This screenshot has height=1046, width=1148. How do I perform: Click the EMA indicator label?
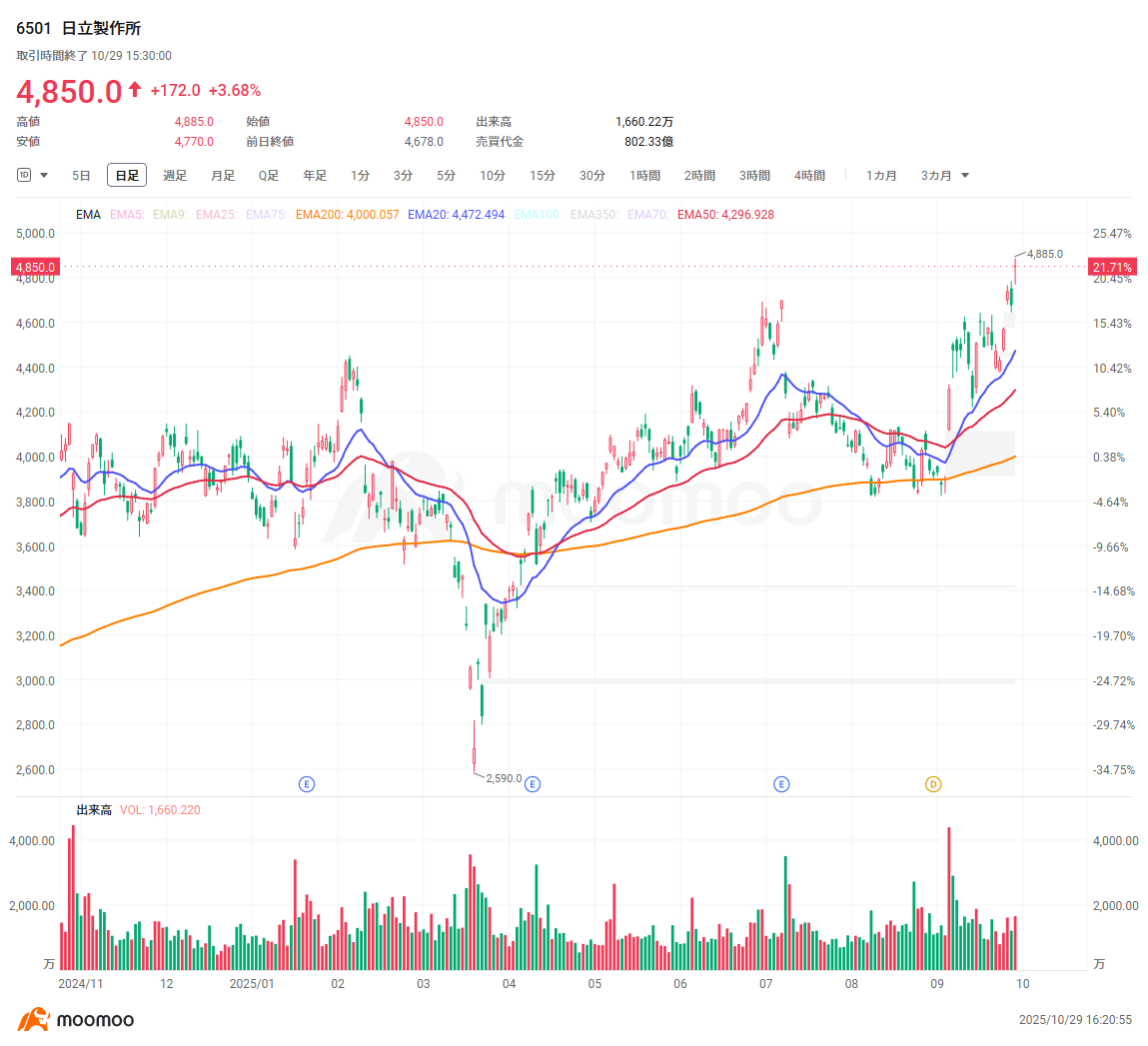(89, 215)
